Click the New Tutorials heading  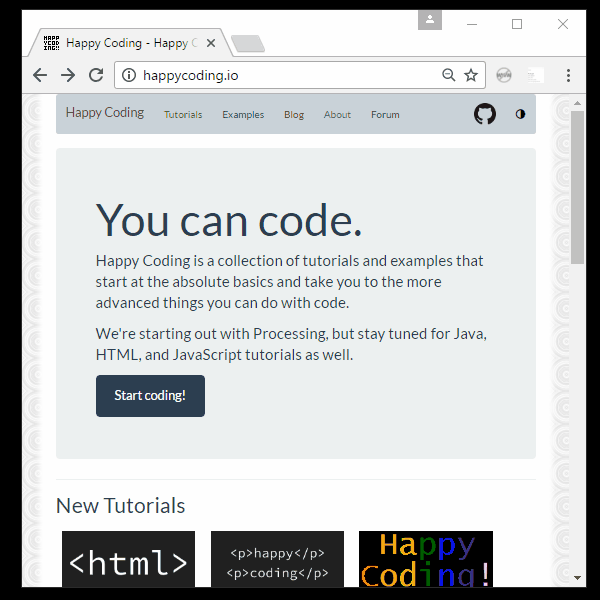point(121,505)
